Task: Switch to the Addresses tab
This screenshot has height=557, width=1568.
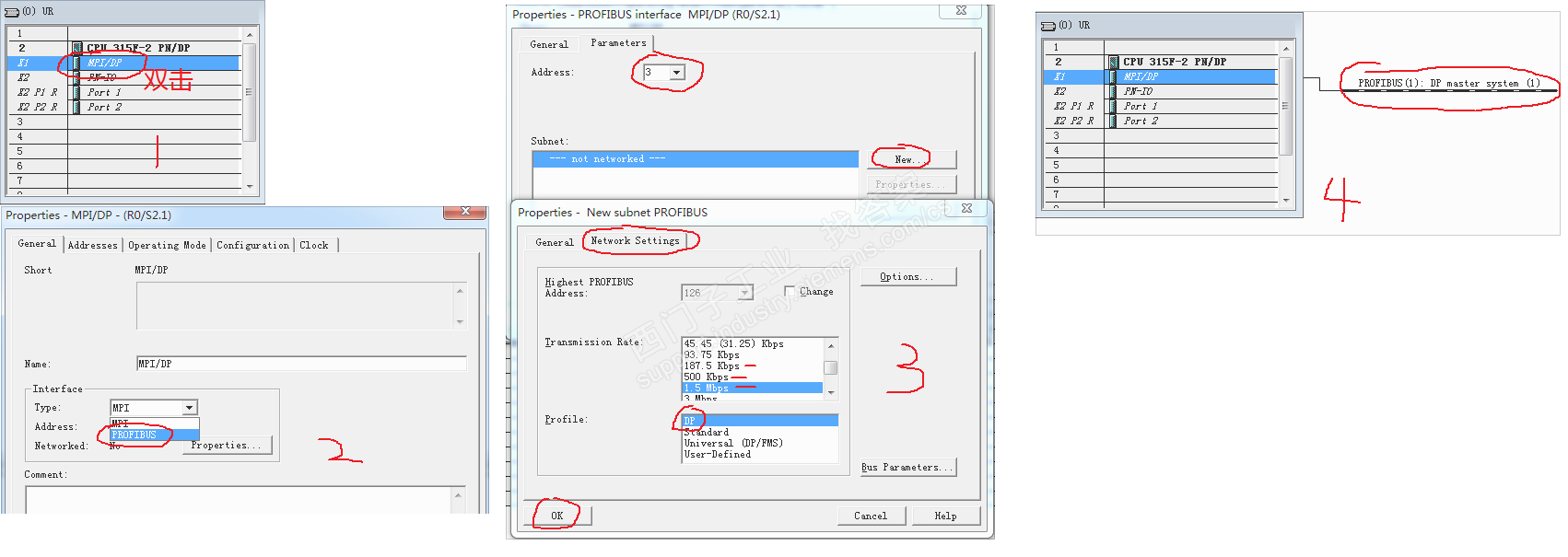Action: click(92, 245)
